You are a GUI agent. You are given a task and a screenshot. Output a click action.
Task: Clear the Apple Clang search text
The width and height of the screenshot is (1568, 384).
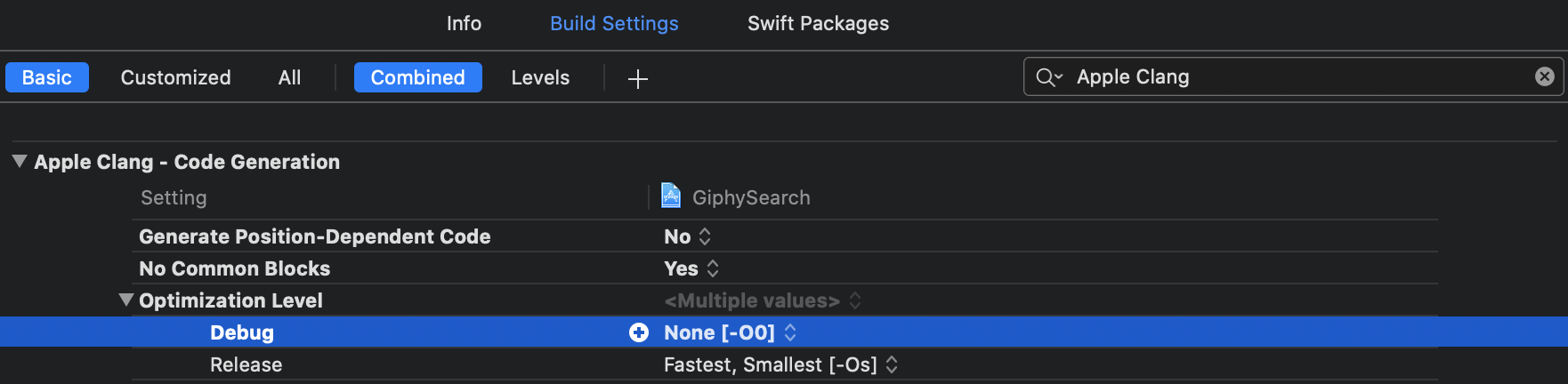[x=1544, y=77]
